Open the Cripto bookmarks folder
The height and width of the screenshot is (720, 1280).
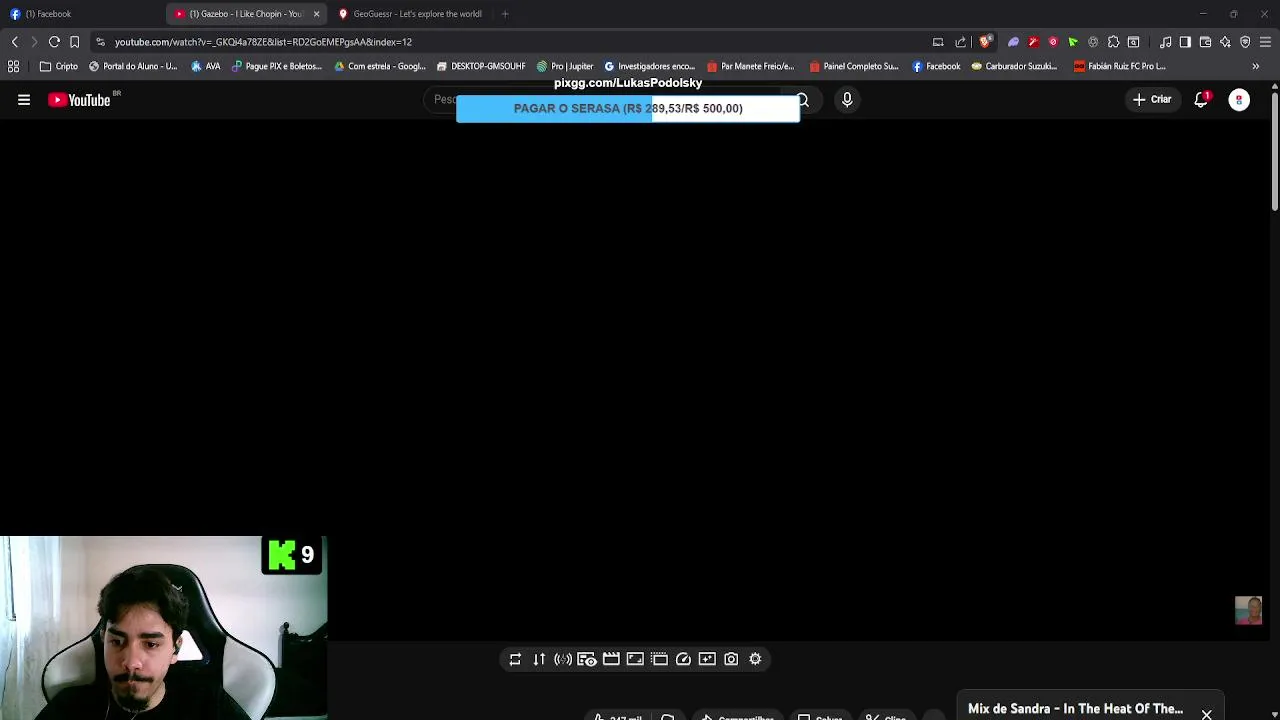tap(58, 66)
